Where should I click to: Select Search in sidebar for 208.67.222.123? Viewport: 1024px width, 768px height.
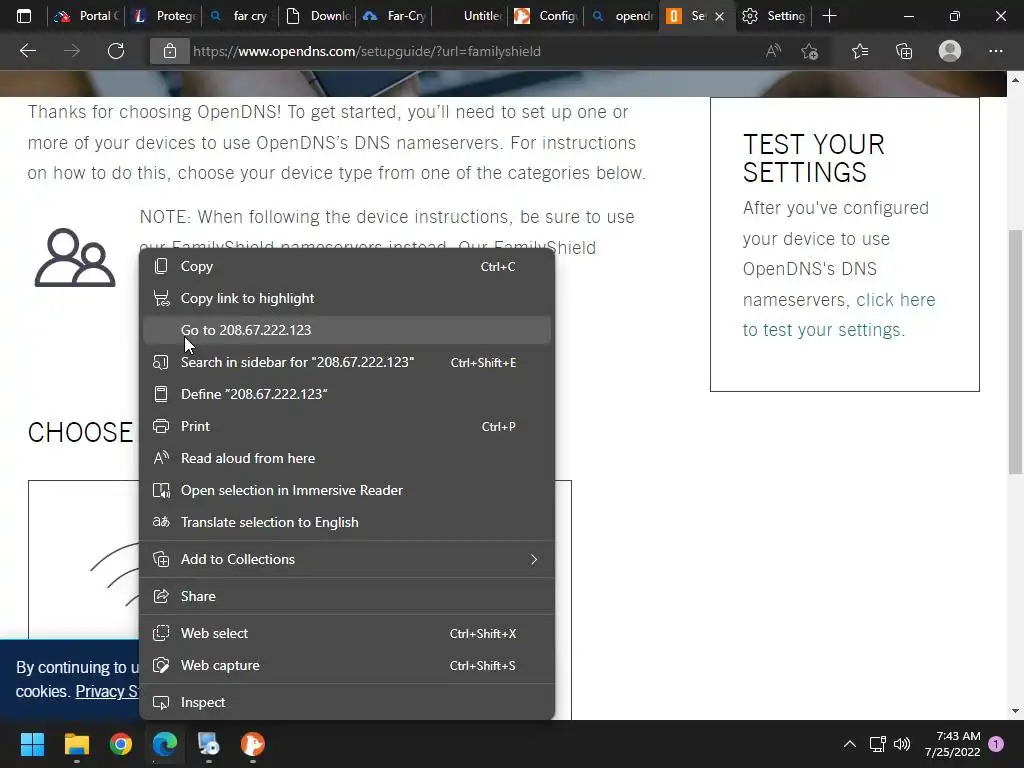click(x=347, y=362)
